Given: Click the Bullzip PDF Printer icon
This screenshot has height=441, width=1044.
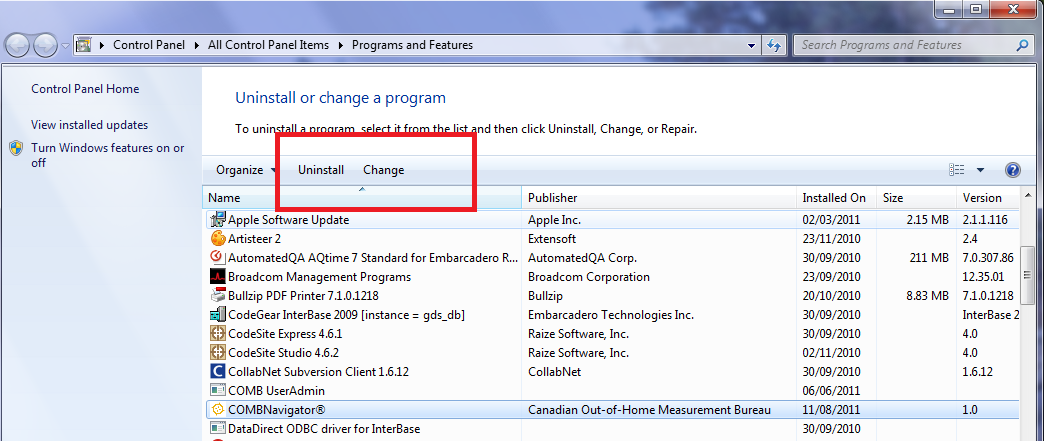Looking at the screenshot, I should pos(217,295).
